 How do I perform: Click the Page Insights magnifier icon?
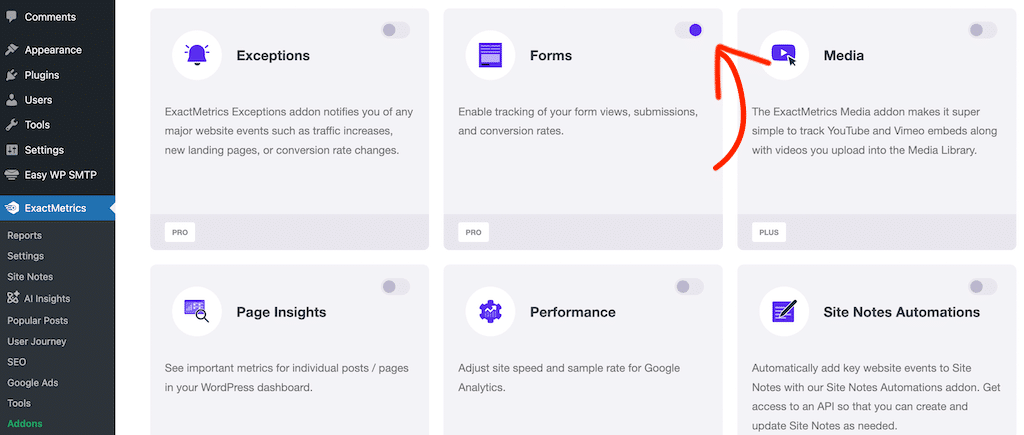pyautogui.click(x=197, y=311)
